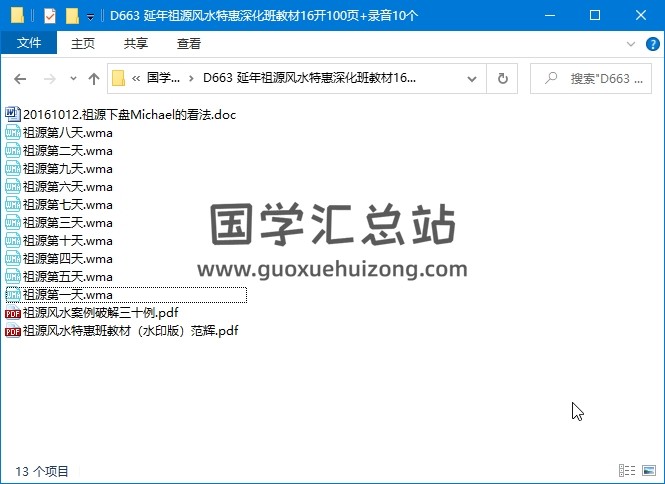Image resolution: width=665 pixels, height=484 pixels.
Task: Click the 国学 breadcrumb in address bar
Action: 164,78
